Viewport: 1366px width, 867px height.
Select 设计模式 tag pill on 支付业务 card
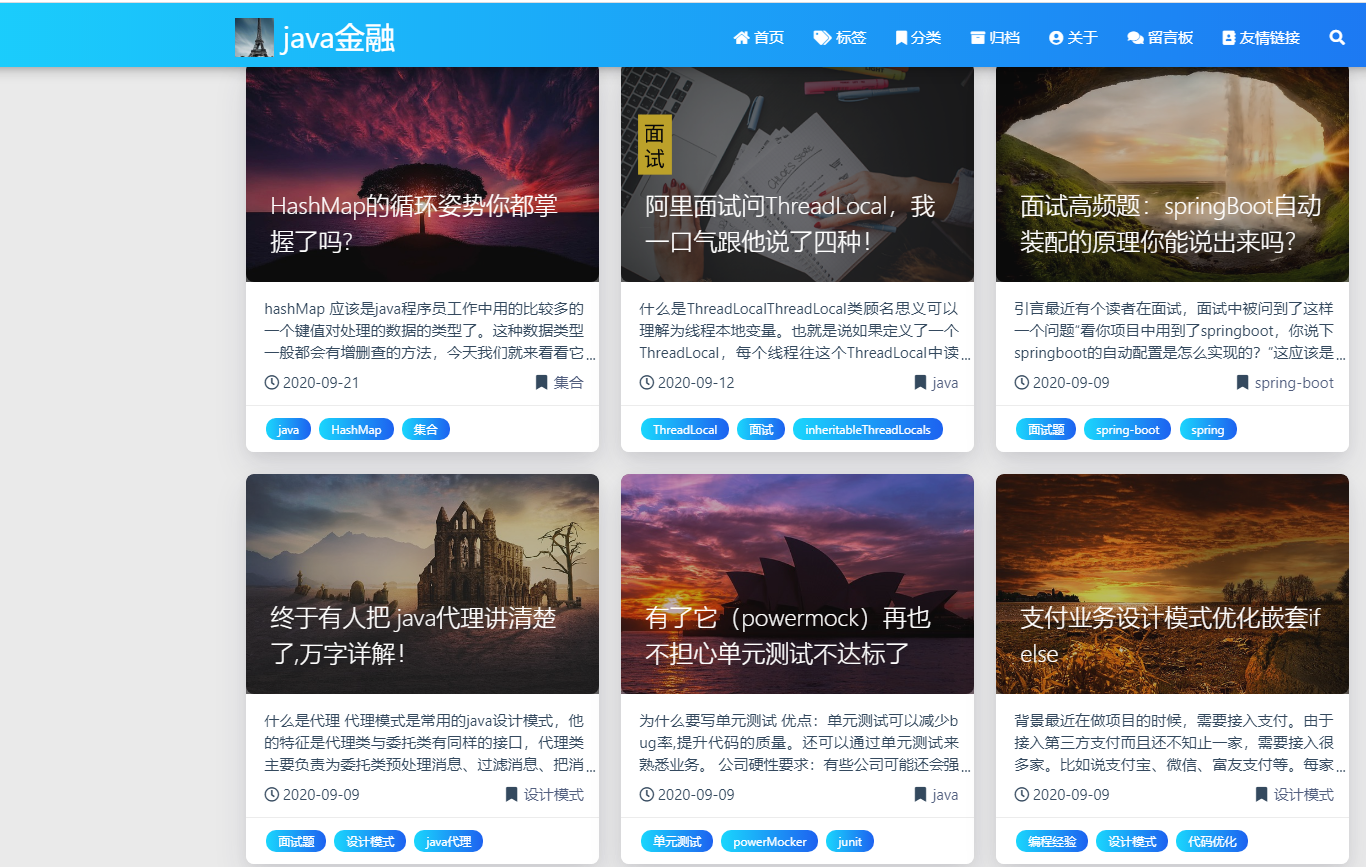point(1132,841)
